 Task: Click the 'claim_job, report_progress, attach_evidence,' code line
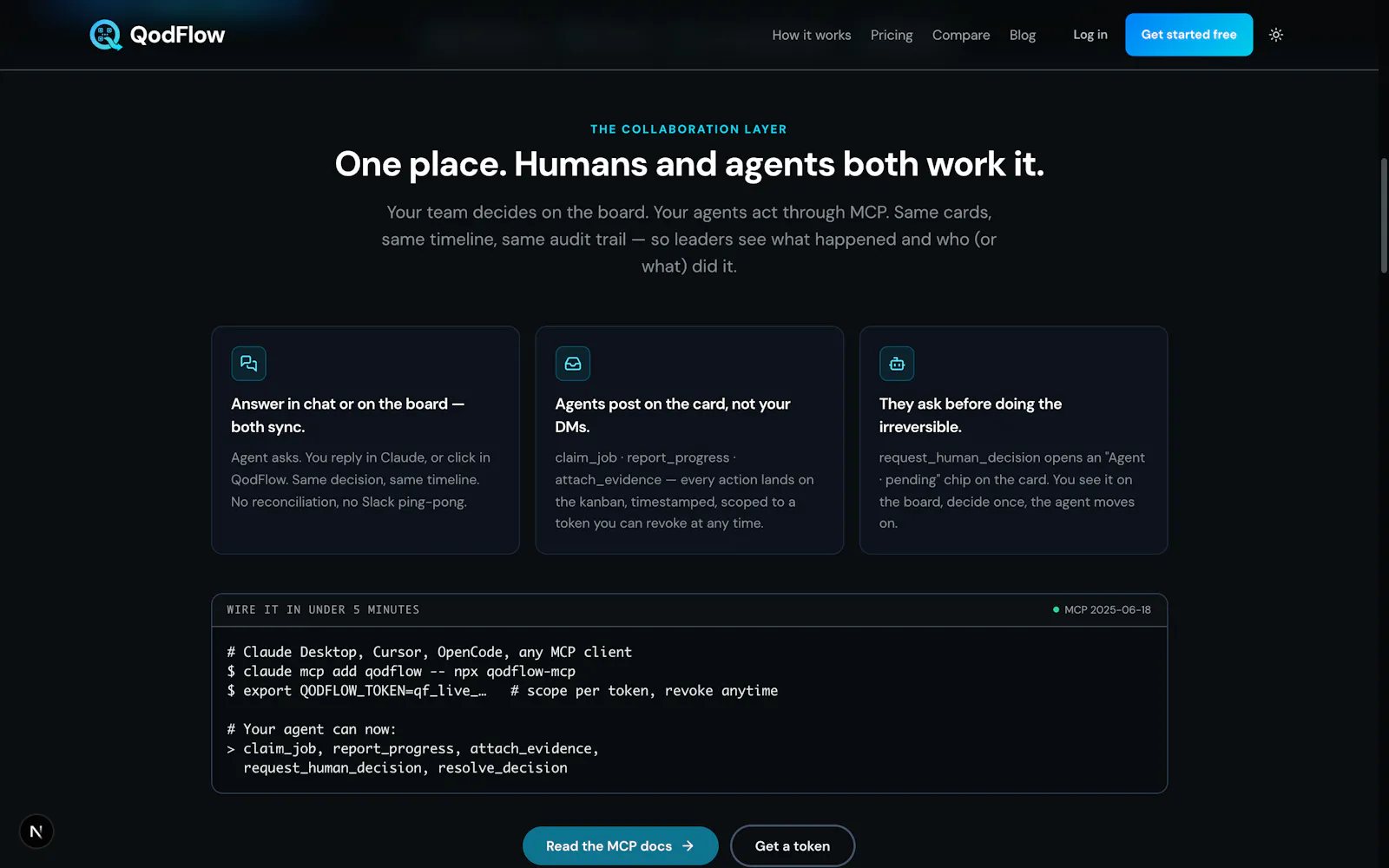tap(413, 749)
